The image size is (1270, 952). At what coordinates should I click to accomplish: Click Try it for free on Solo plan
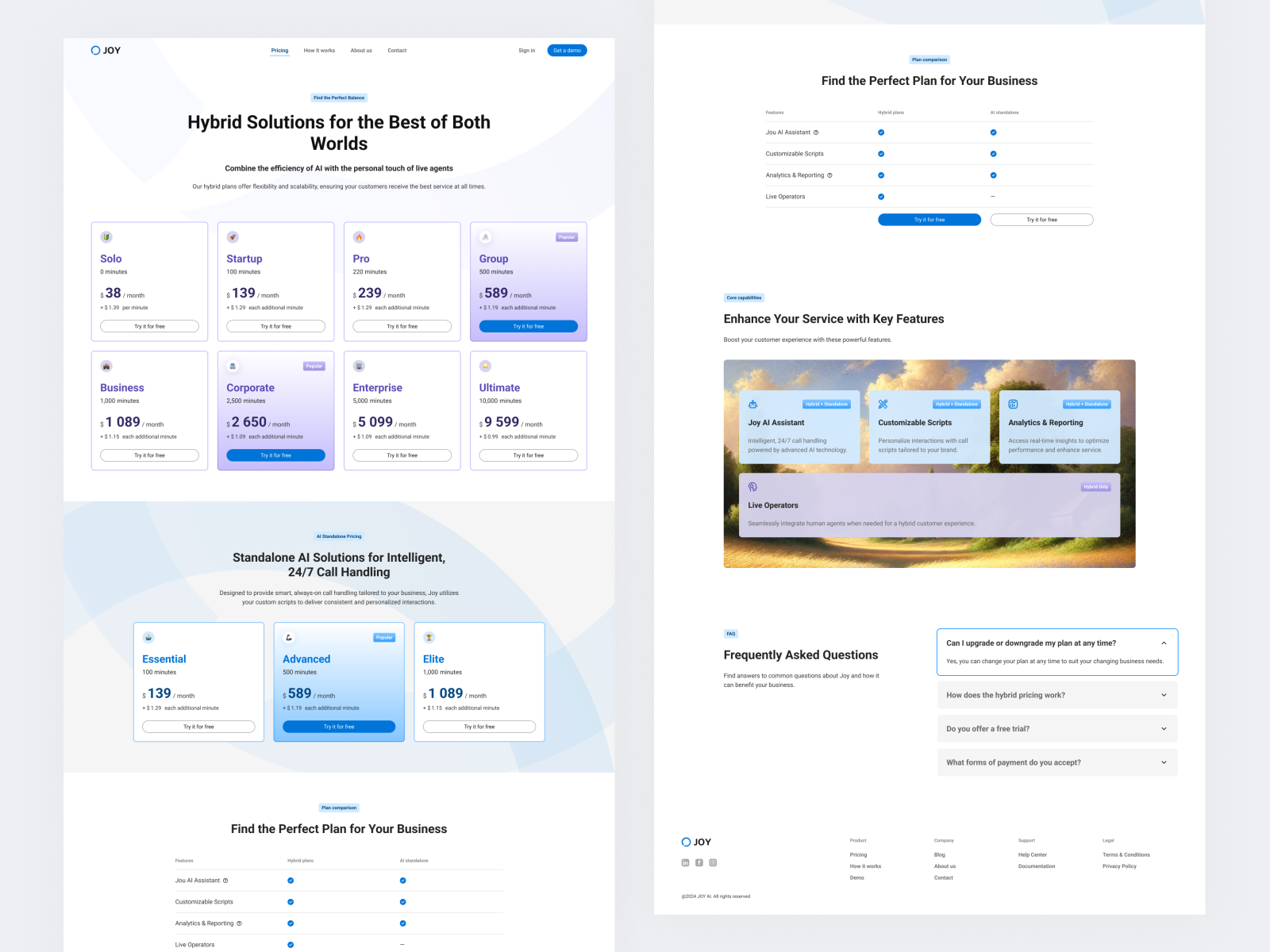click(149, 326)
